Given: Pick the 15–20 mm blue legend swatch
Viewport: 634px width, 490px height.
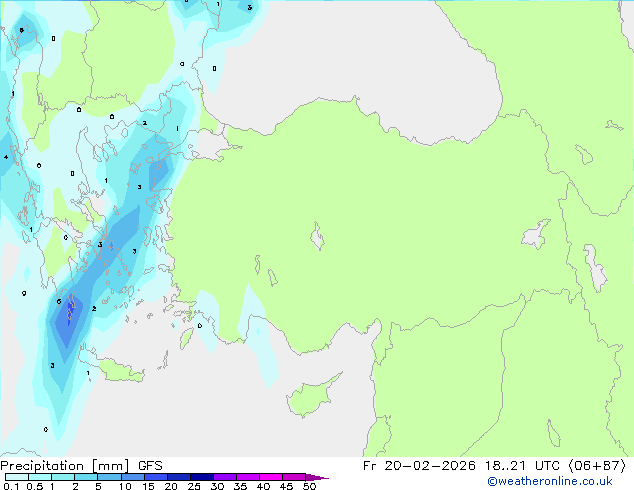Looking at the screenshot, I should 156,477.
